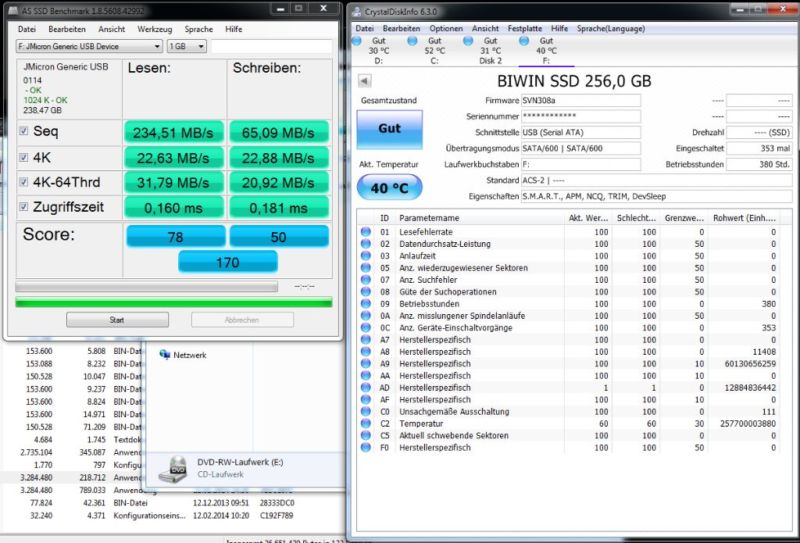Viewport: 800px width, 543px height.
Task: Click the write score 50 box
Action: click(279, 237)
